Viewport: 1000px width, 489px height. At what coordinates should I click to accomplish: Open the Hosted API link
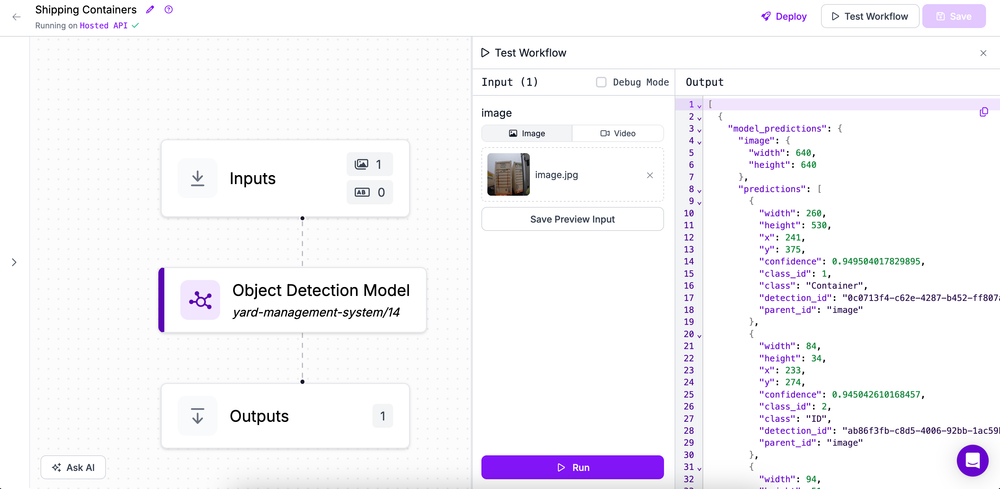[103, 26]
